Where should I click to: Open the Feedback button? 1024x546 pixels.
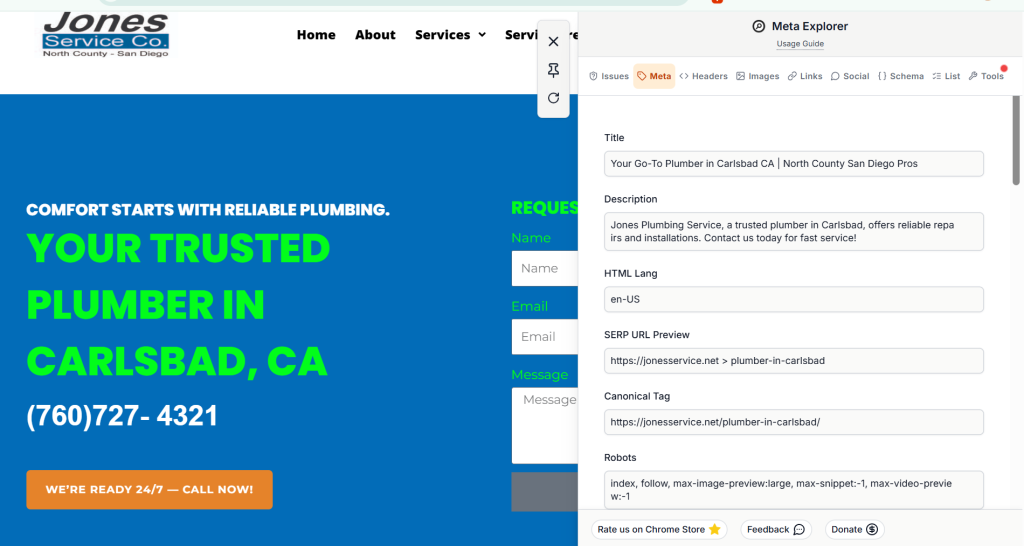point(776,529)
